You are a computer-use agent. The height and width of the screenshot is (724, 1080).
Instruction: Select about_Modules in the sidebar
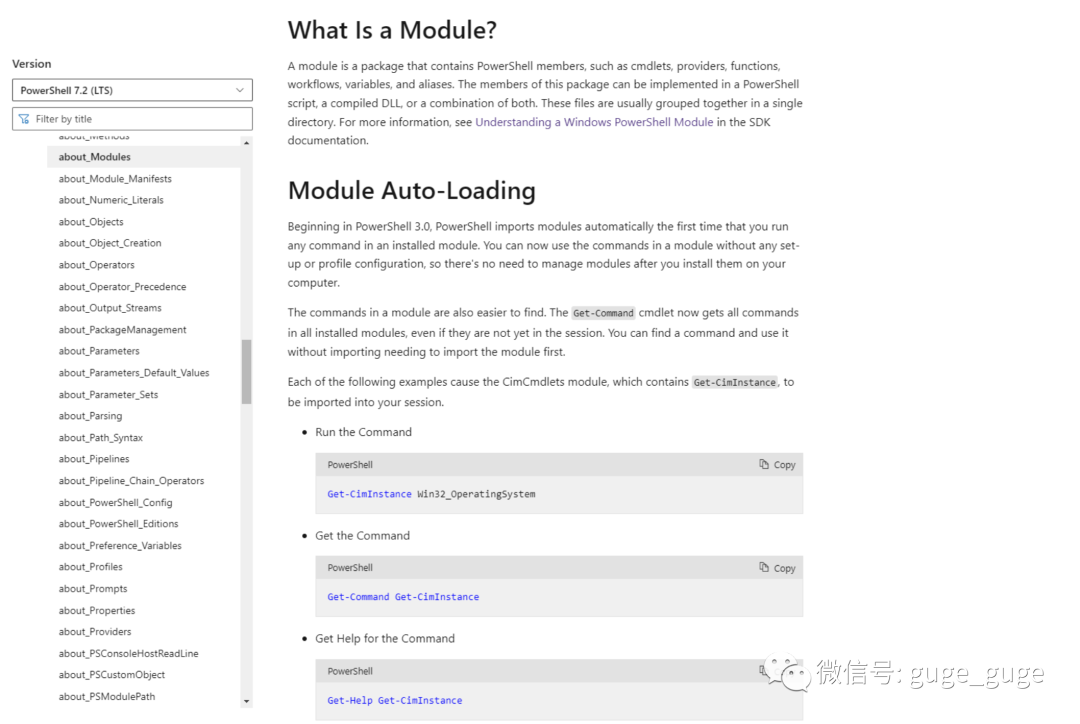94,157
